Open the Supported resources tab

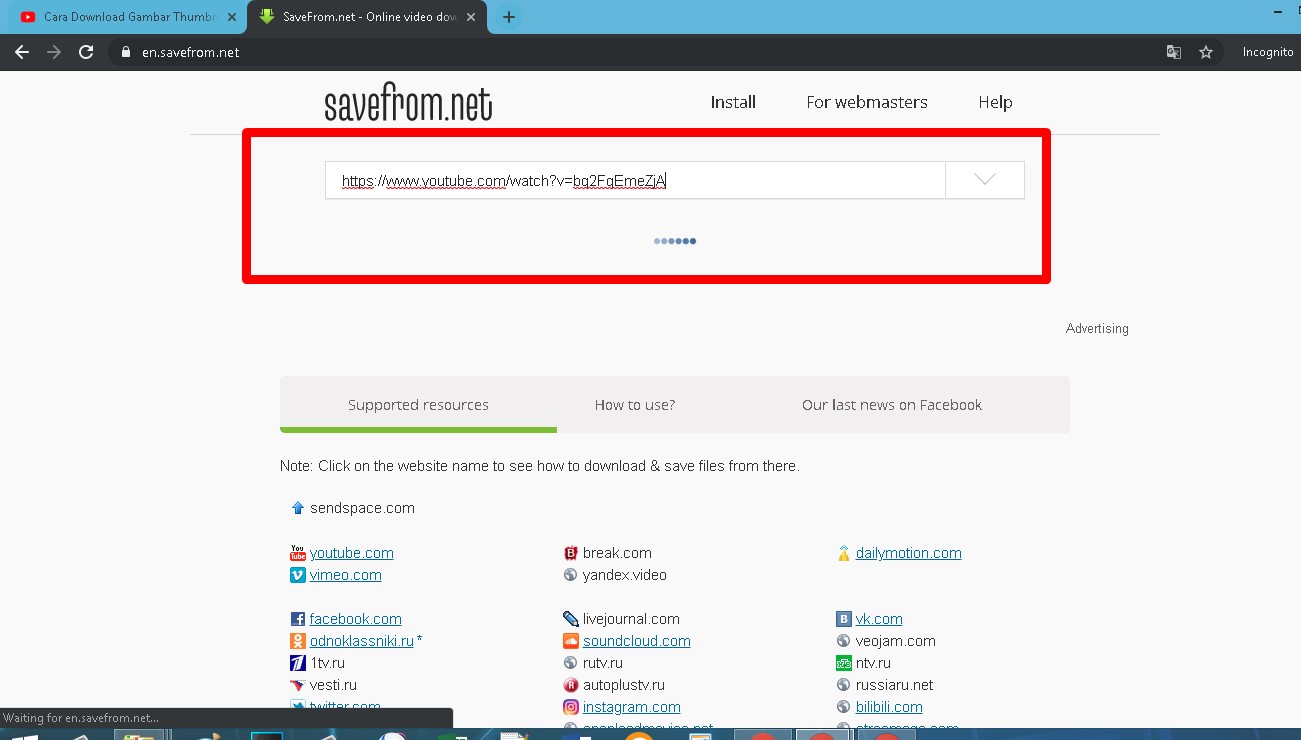418,405
